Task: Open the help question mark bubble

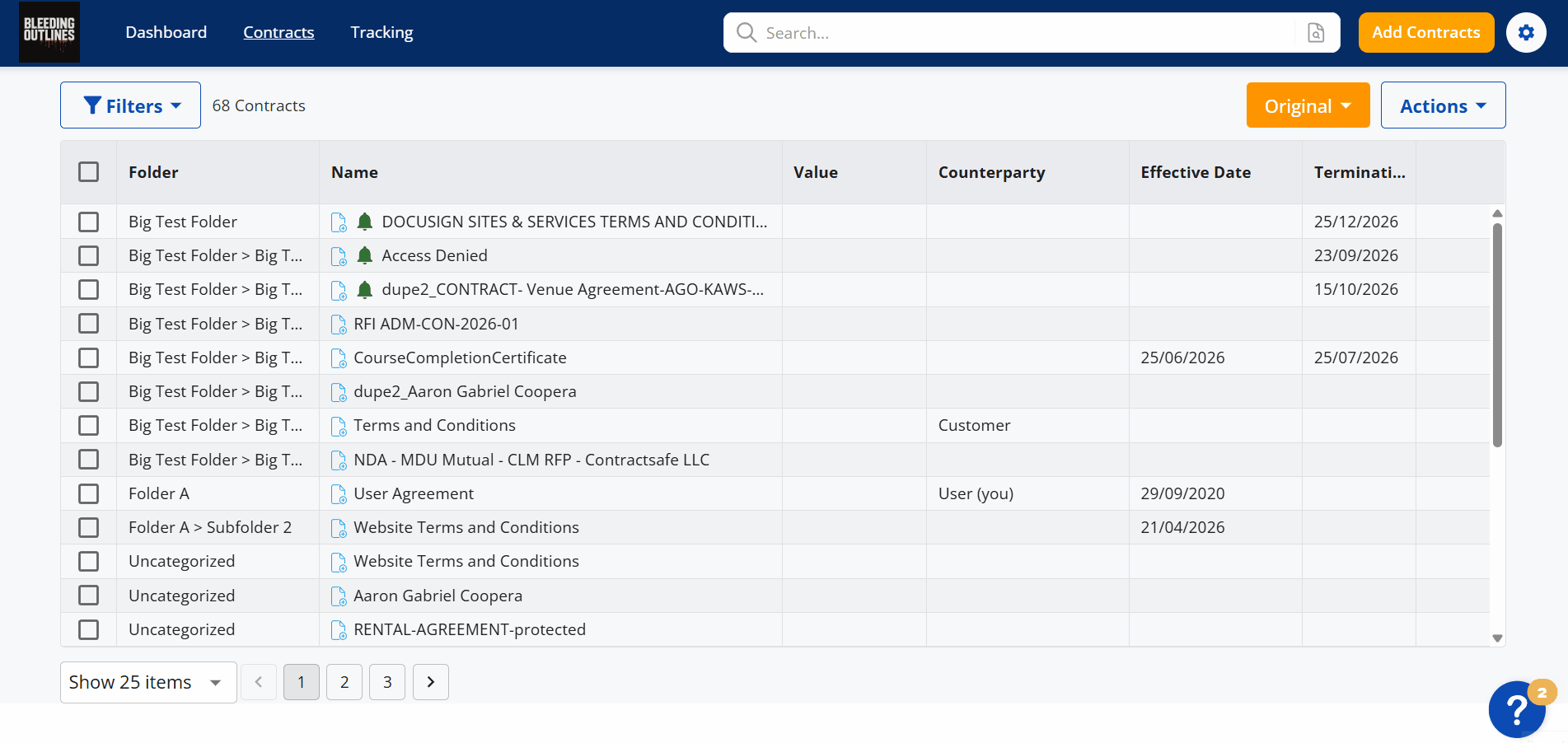Action: click(1517, 709)
